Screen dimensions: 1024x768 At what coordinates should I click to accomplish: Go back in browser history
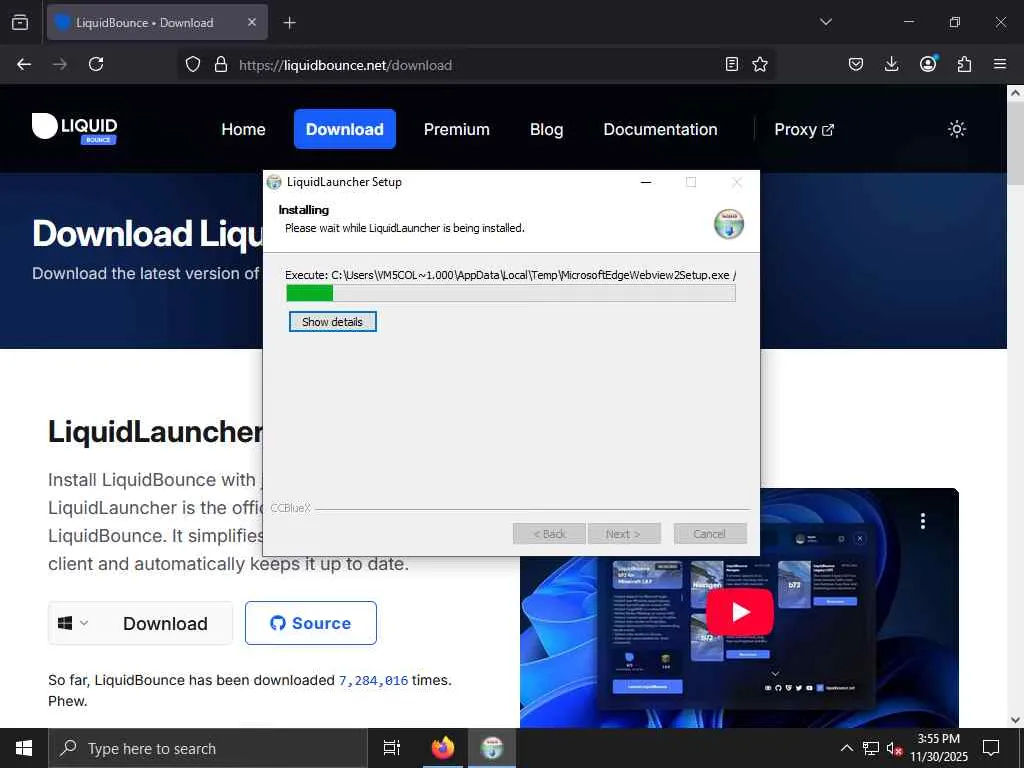[24, 64]
